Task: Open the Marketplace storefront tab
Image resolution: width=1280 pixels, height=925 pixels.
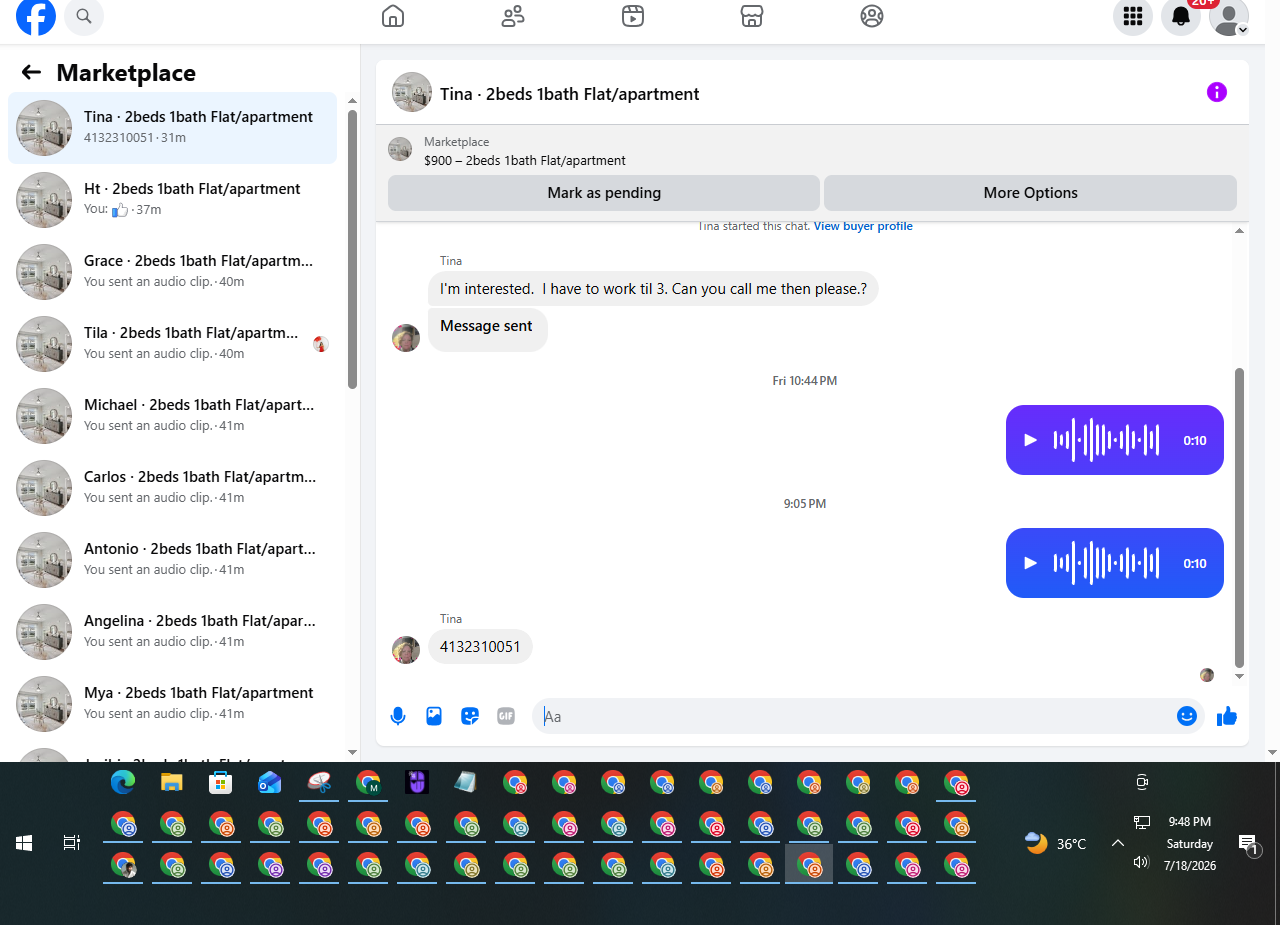Action: [x=752, y=16]
